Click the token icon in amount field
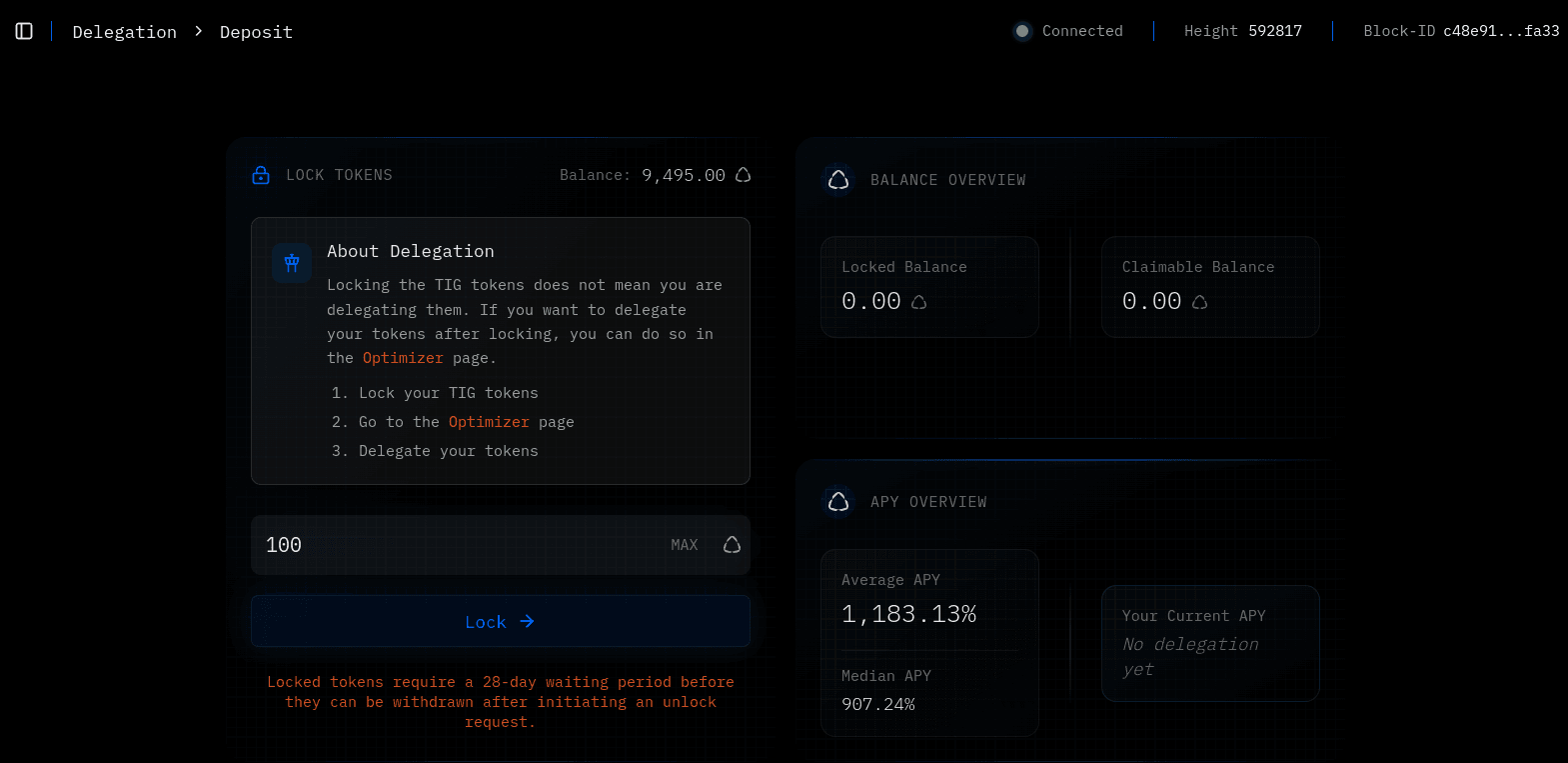The height and width of the screenshot is (763, 1568). (x=732, y=545)
